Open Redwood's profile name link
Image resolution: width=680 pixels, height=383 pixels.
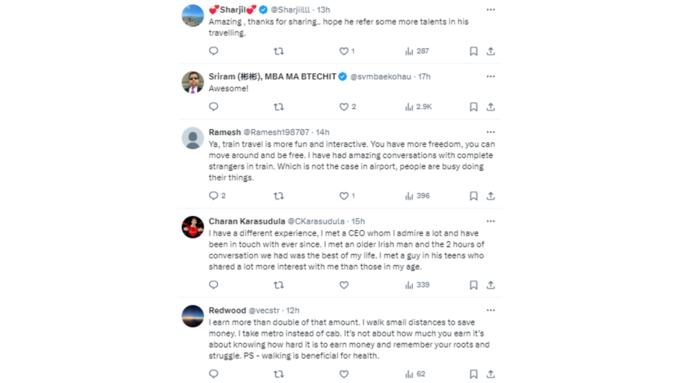(x=227, y=310)
